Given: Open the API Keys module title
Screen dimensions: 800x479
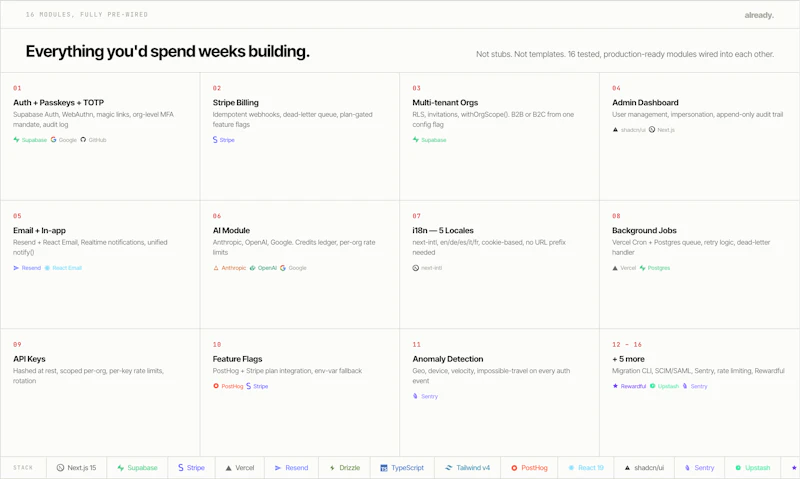Looking at the screenshot, I should click(x=29, y=359).
